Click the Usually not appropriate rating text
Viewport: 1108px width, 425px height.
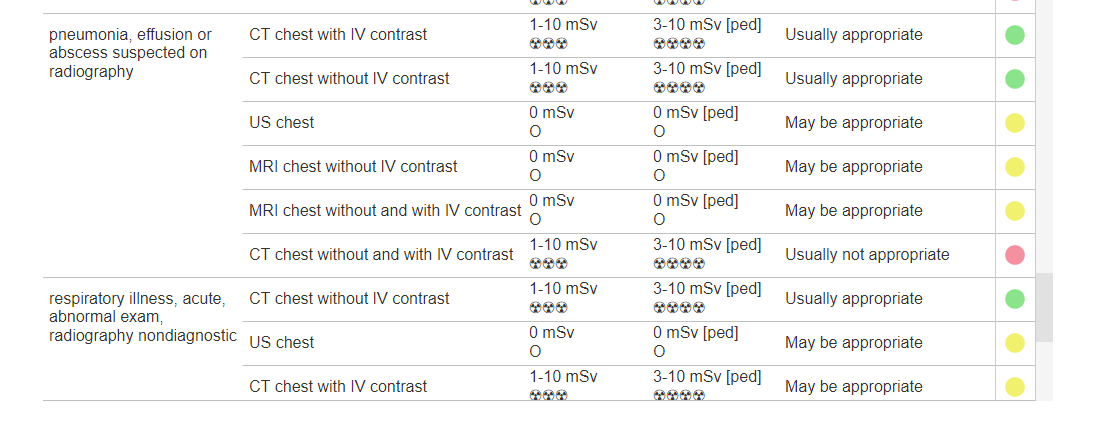coord(867,255)
